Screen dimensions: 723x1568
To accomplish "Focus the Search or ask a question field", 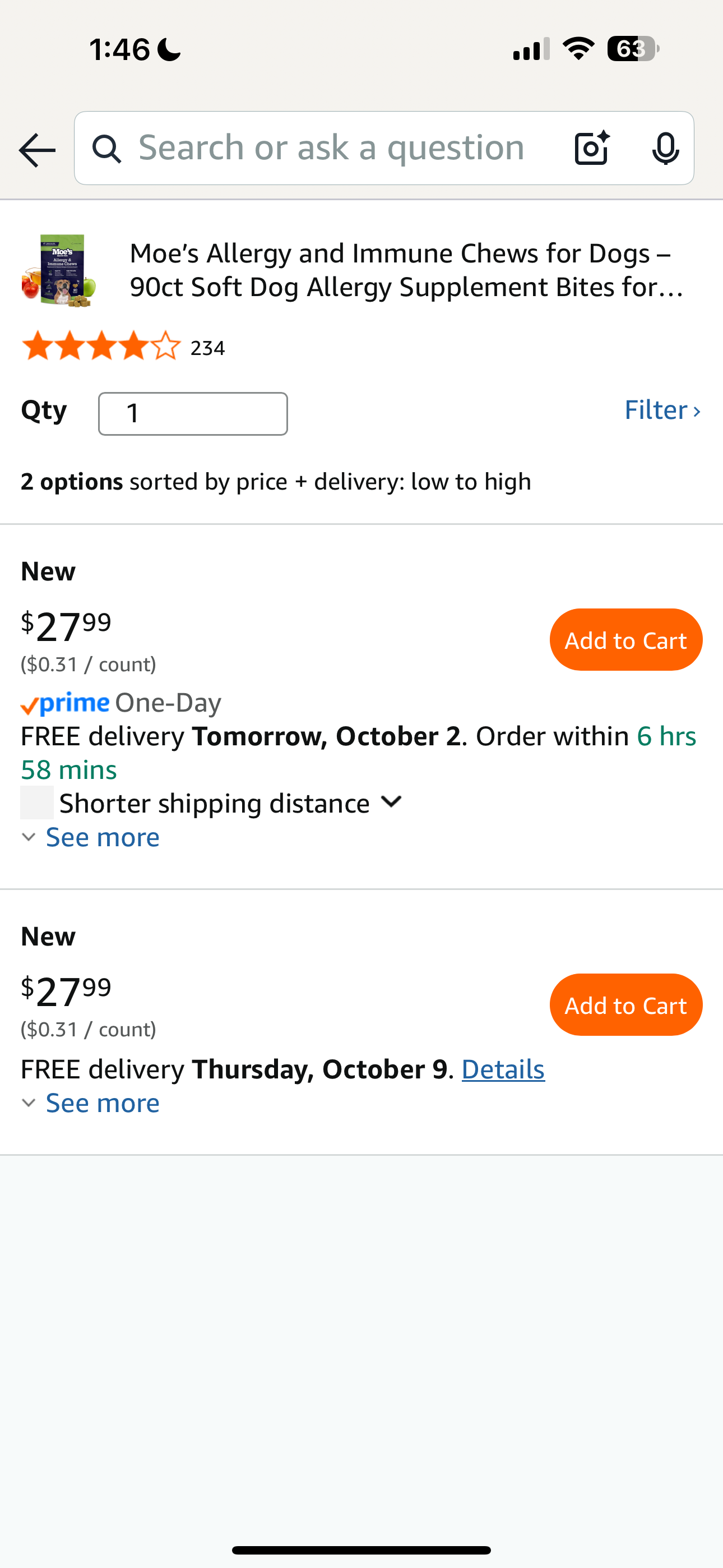I will click(x=332, y=149).
